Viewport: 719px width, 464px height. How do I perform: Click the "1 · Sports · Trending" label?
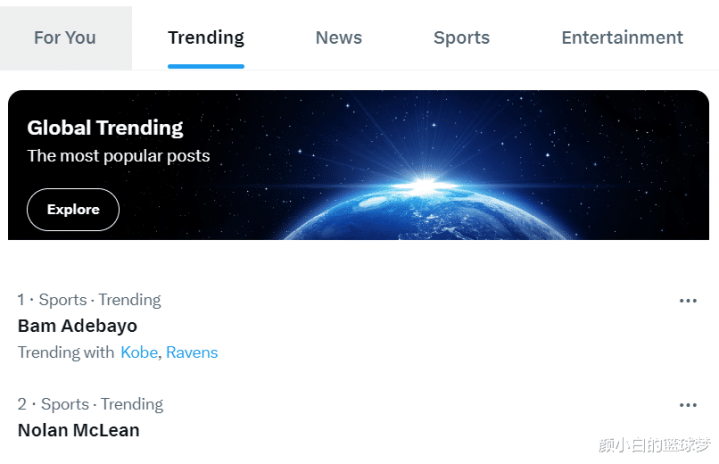click(x=89, y=300)
